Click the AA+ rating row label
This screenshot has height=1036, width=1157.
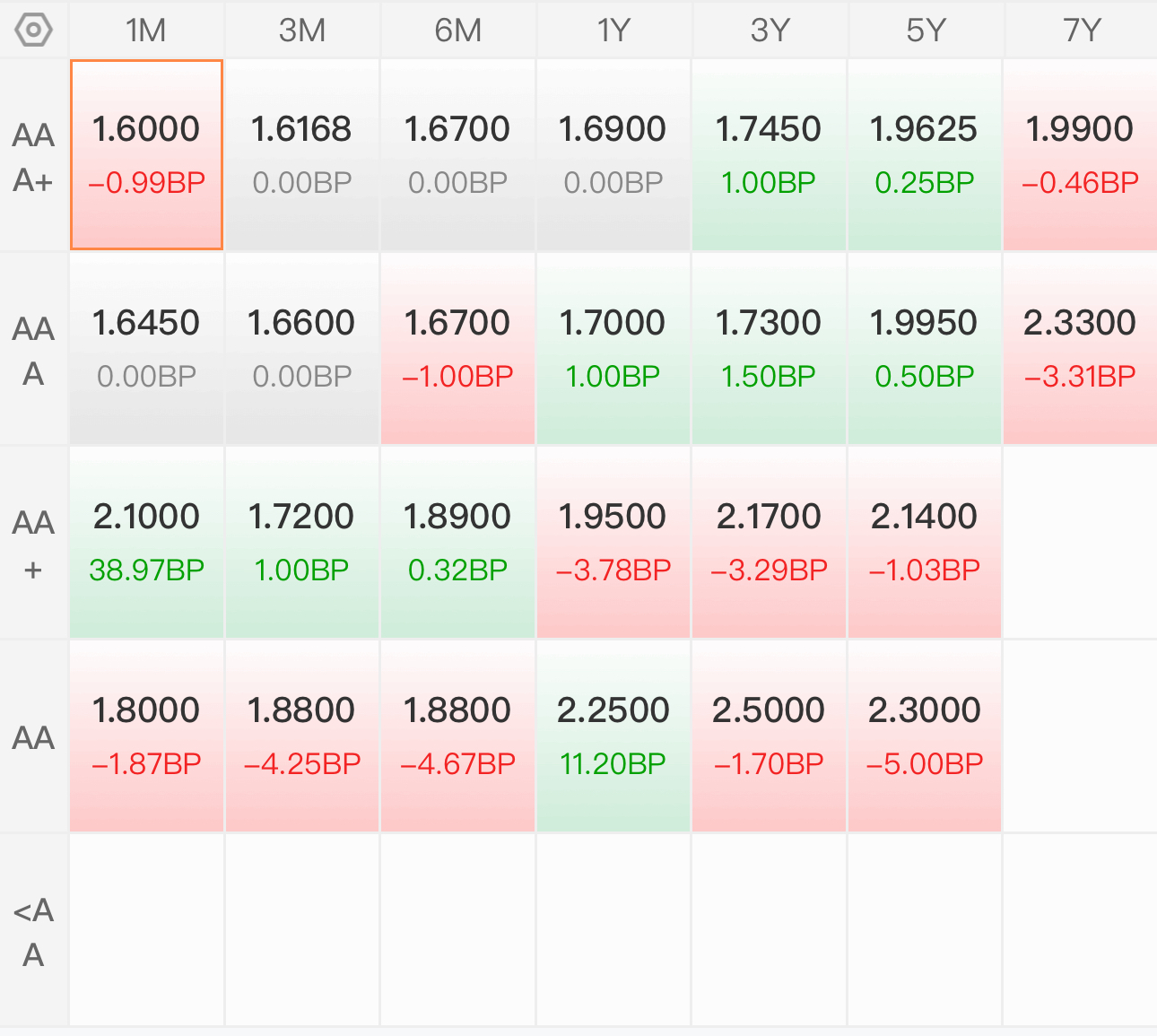34,544
